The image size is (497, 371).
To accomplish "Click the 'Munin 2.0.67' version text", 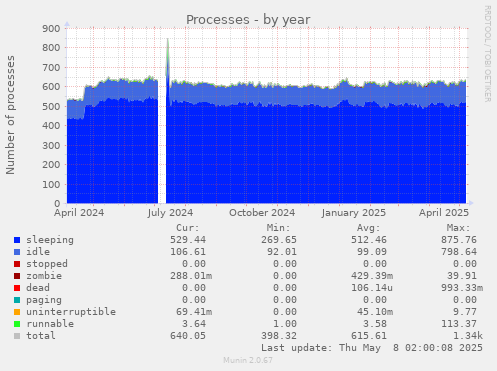I will point(248,360).
